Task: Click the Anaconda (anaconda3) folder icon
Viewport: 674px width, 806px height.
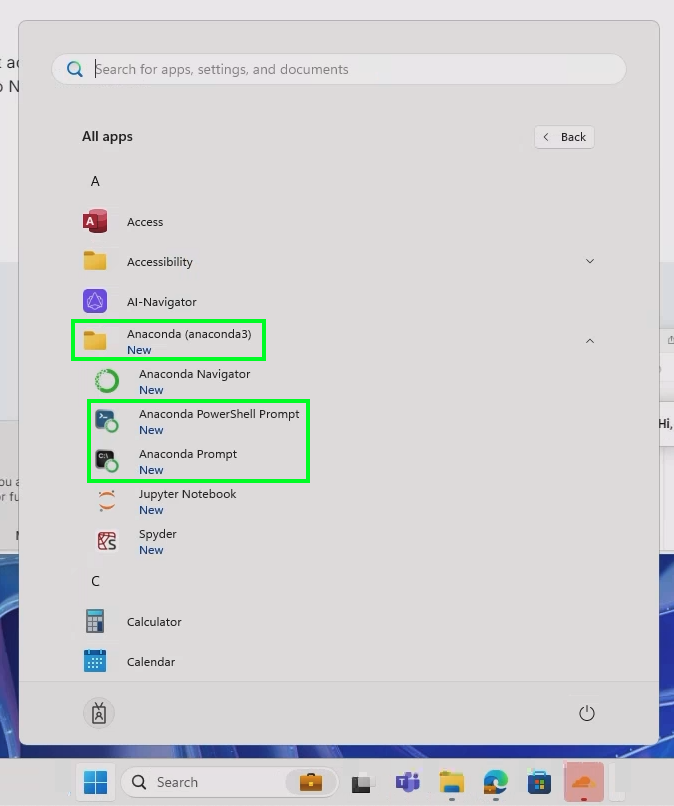Action: (x=95, y=340)
